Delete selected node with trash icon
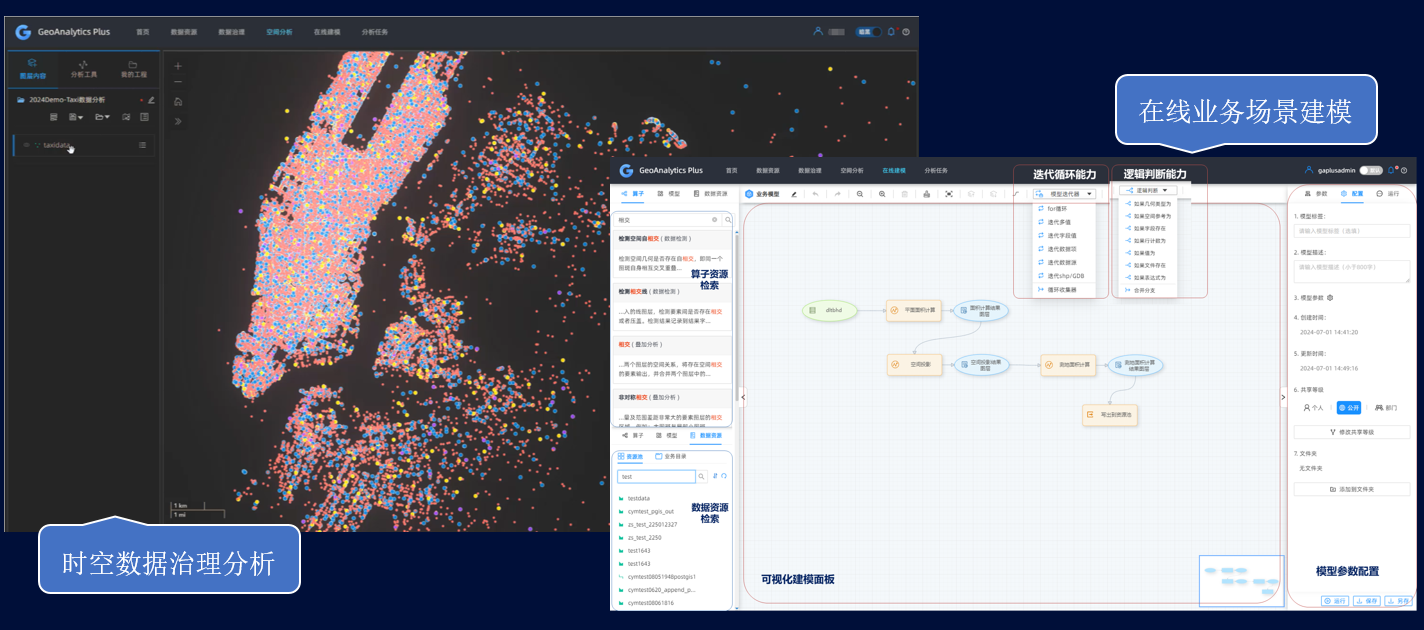This screenshot has width=1424, height=630. click(904, 194)
